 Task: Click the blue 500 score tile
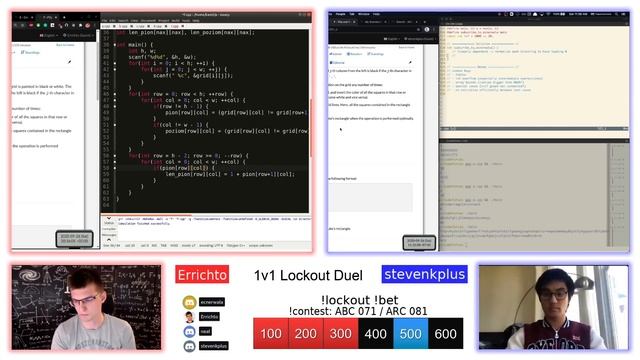(x=411, y=333)
